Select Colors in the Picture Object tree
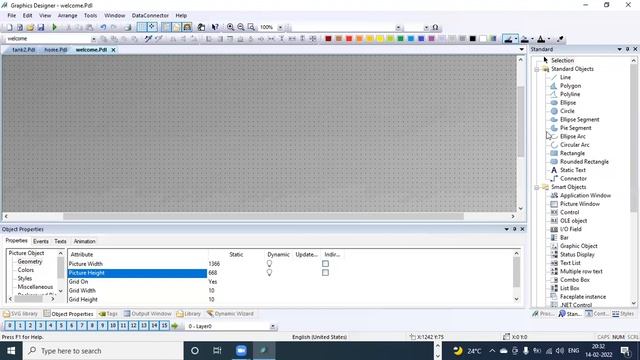Viewport: 640px width, 360px height. click(x=25, y=270)
